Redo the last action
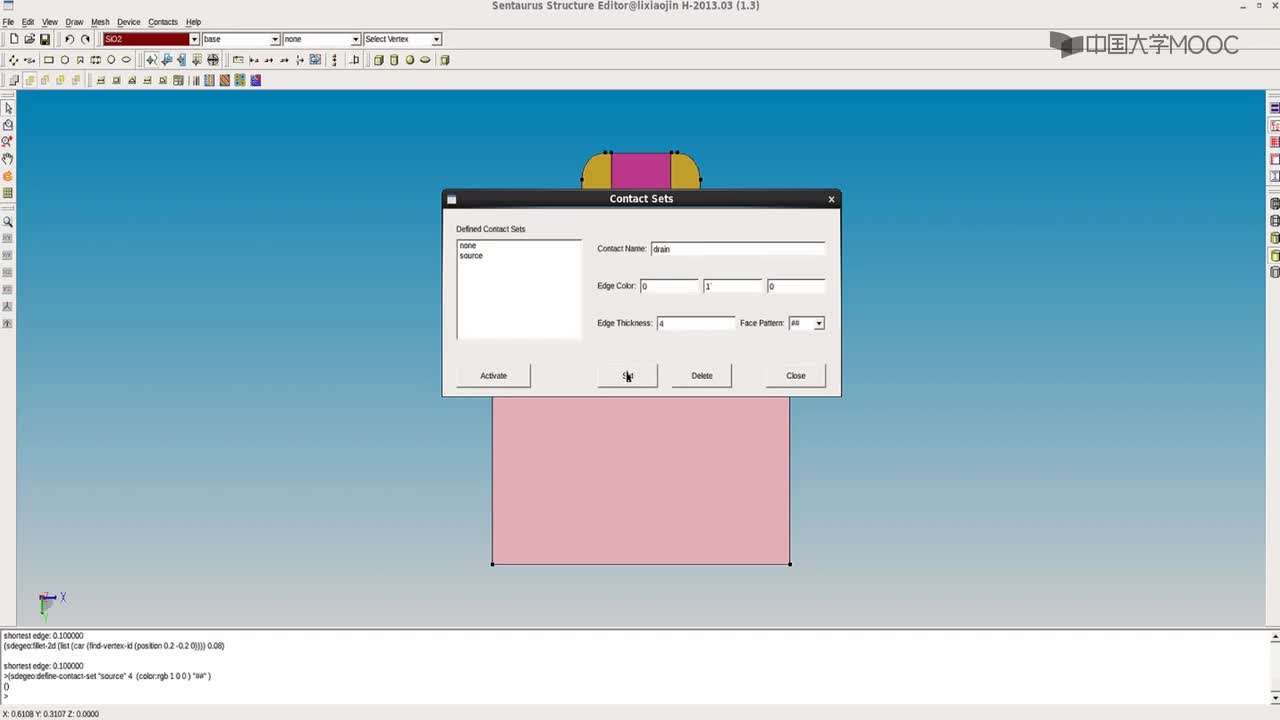 pos(85,39)
